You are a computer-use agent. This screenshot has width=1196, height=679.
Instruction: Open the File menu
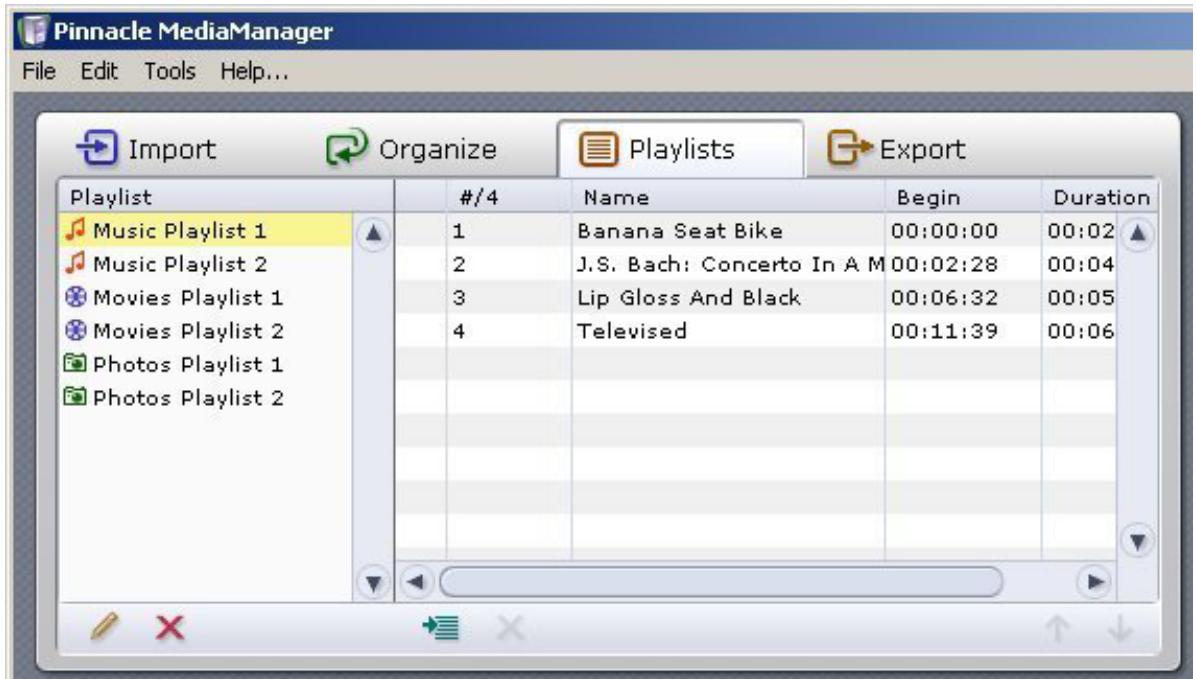[39, 72]
